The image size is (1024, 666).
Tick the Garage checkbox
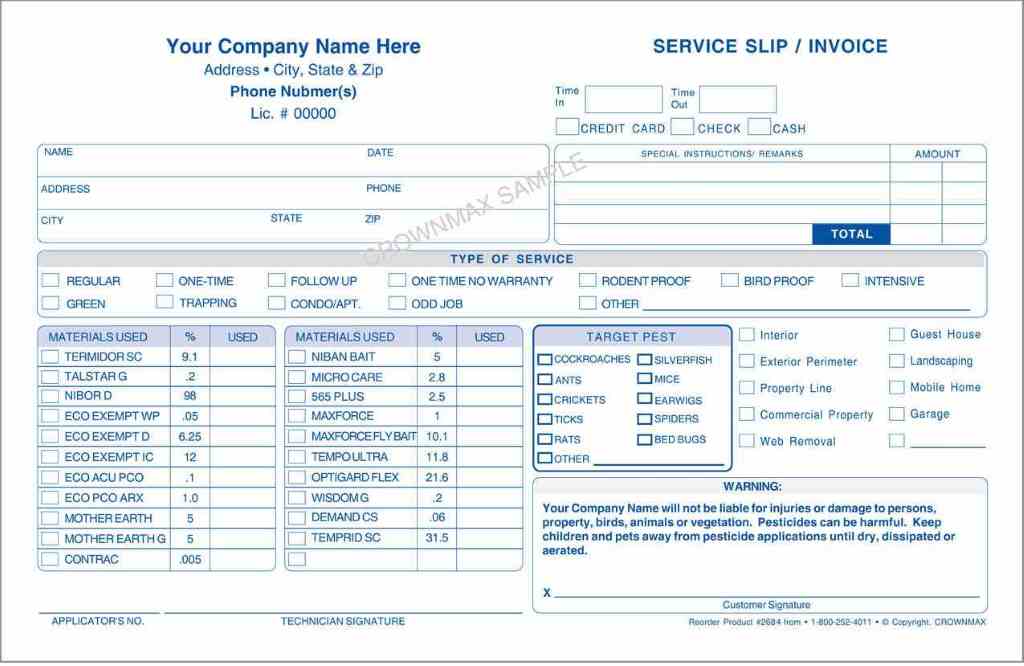[x=897, y=414]
